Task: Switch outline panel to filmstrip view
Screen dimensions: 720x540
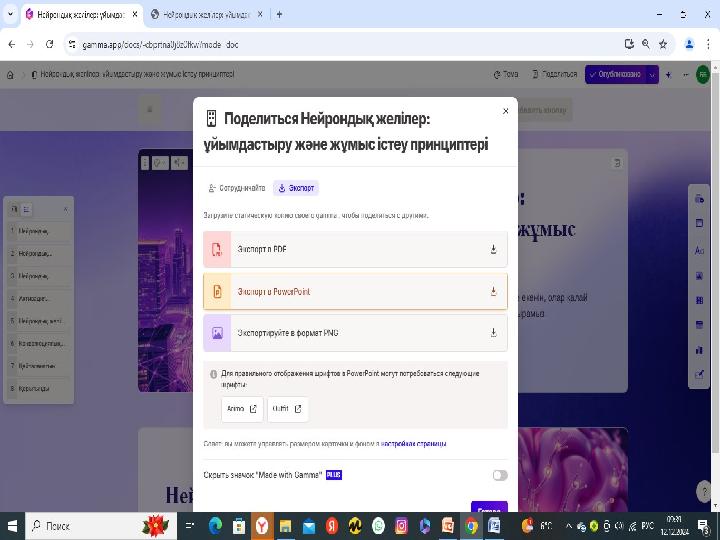Action: pos(14,209)
